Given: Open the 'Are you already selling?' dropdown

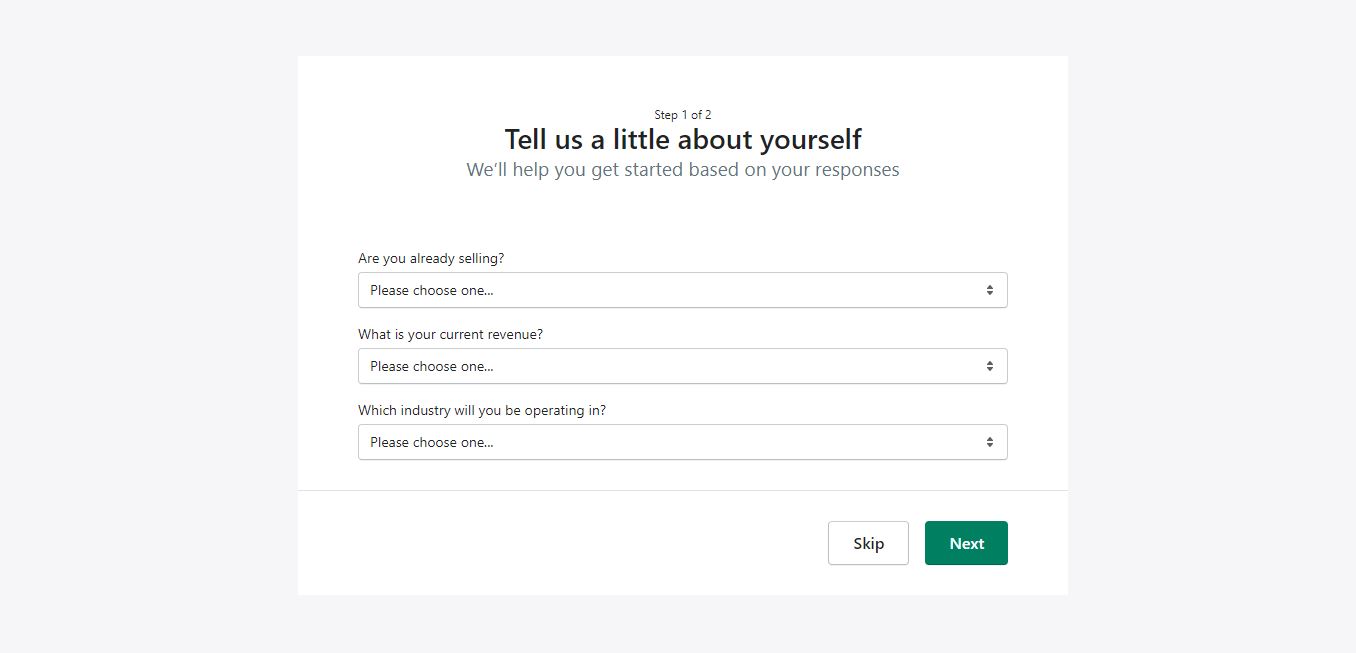Looking at the screenshot, I should tap(682, 290).
